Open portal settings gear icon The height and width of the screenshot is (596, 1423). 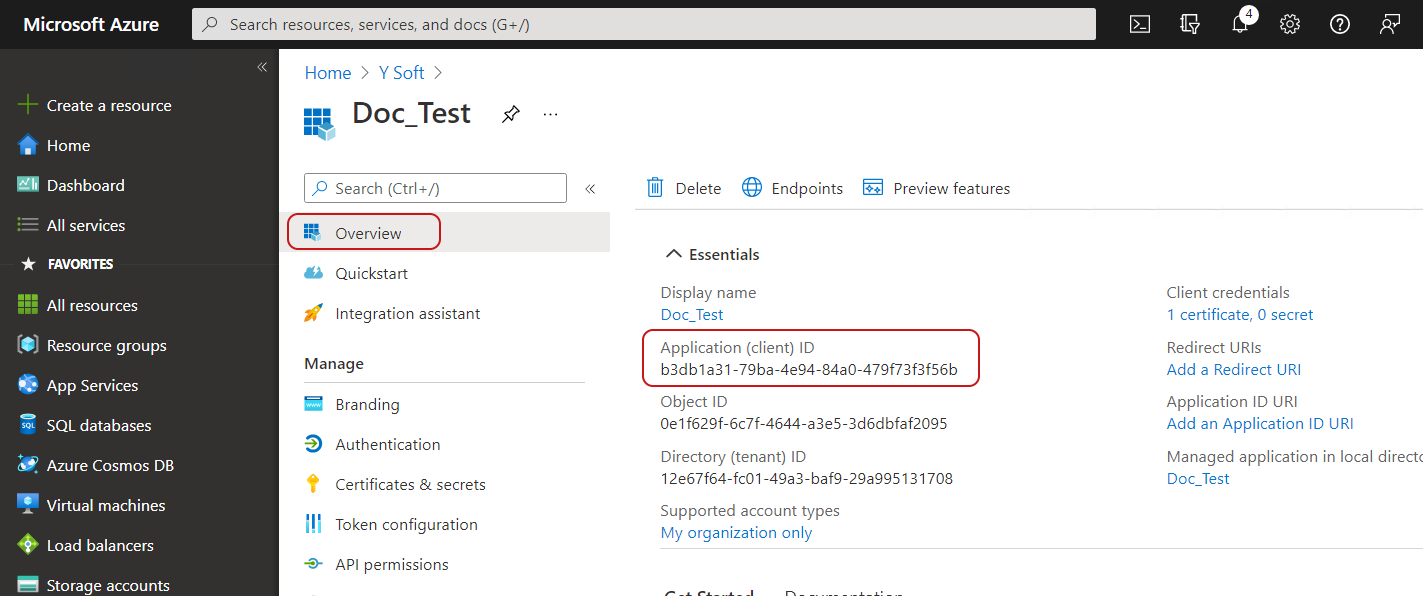point(1290,25)
